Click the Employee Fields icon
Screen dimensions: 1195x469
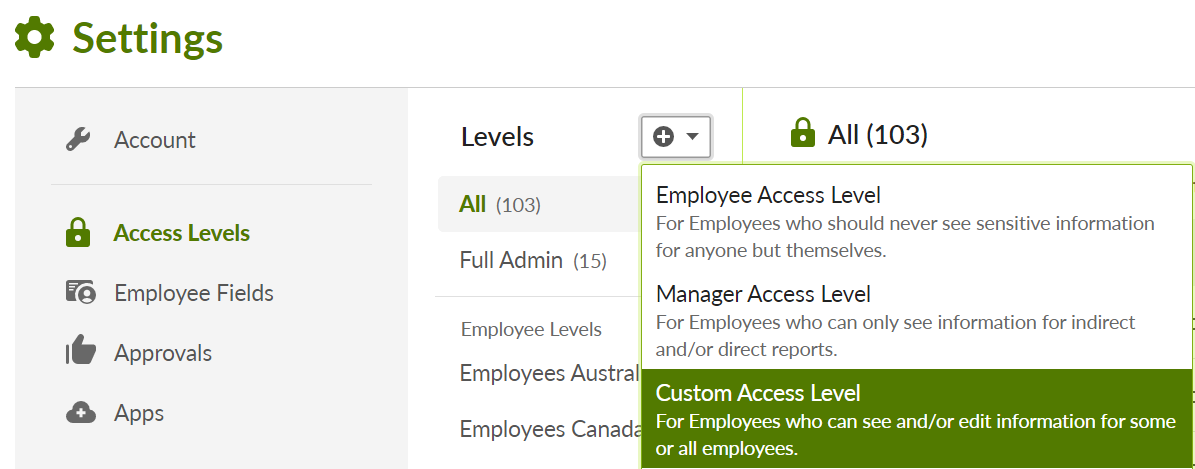(x=80, y=293)
